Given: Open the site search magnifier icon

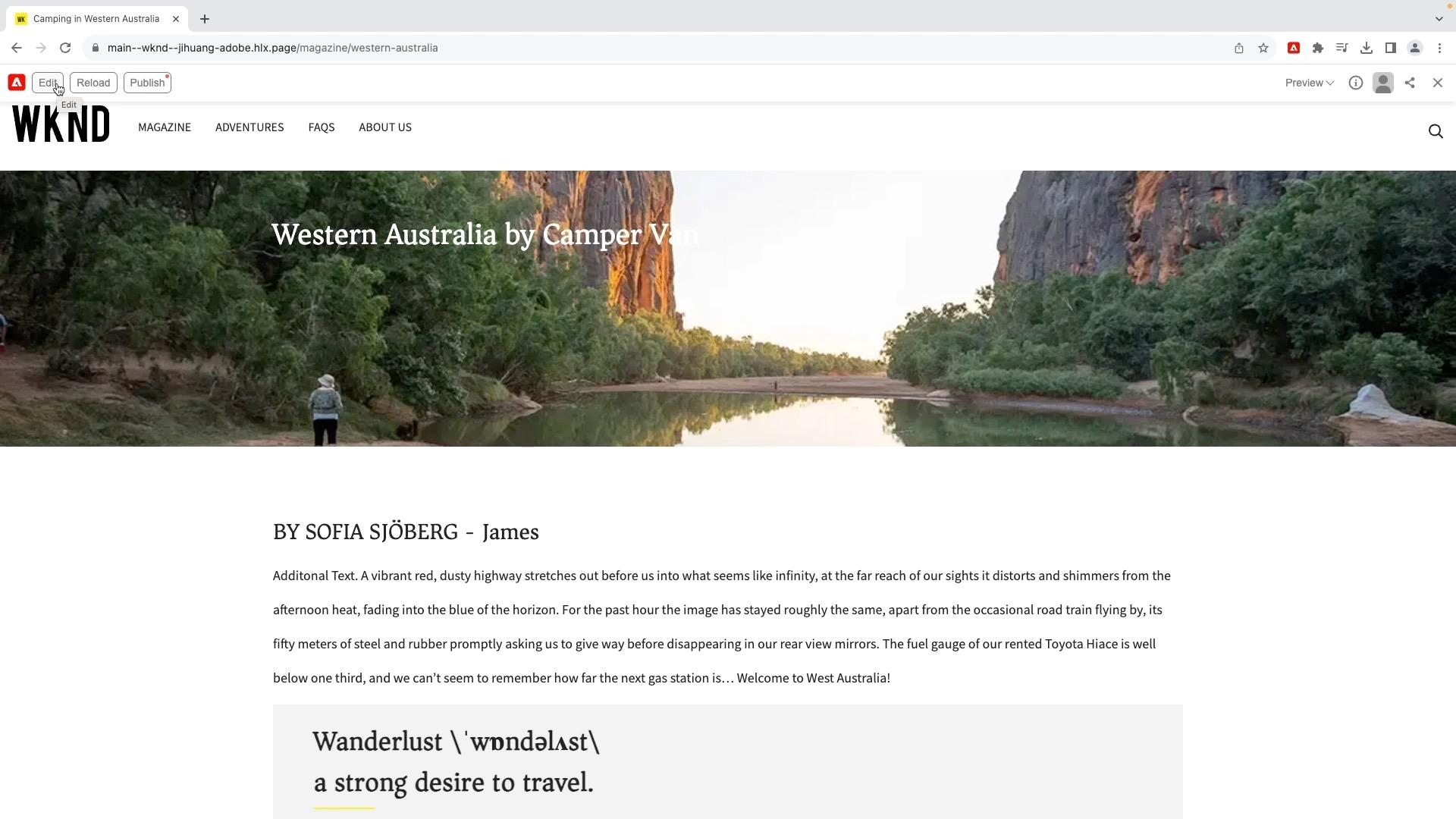Looking at the screenshot, I should click(x=1435, y=131).
